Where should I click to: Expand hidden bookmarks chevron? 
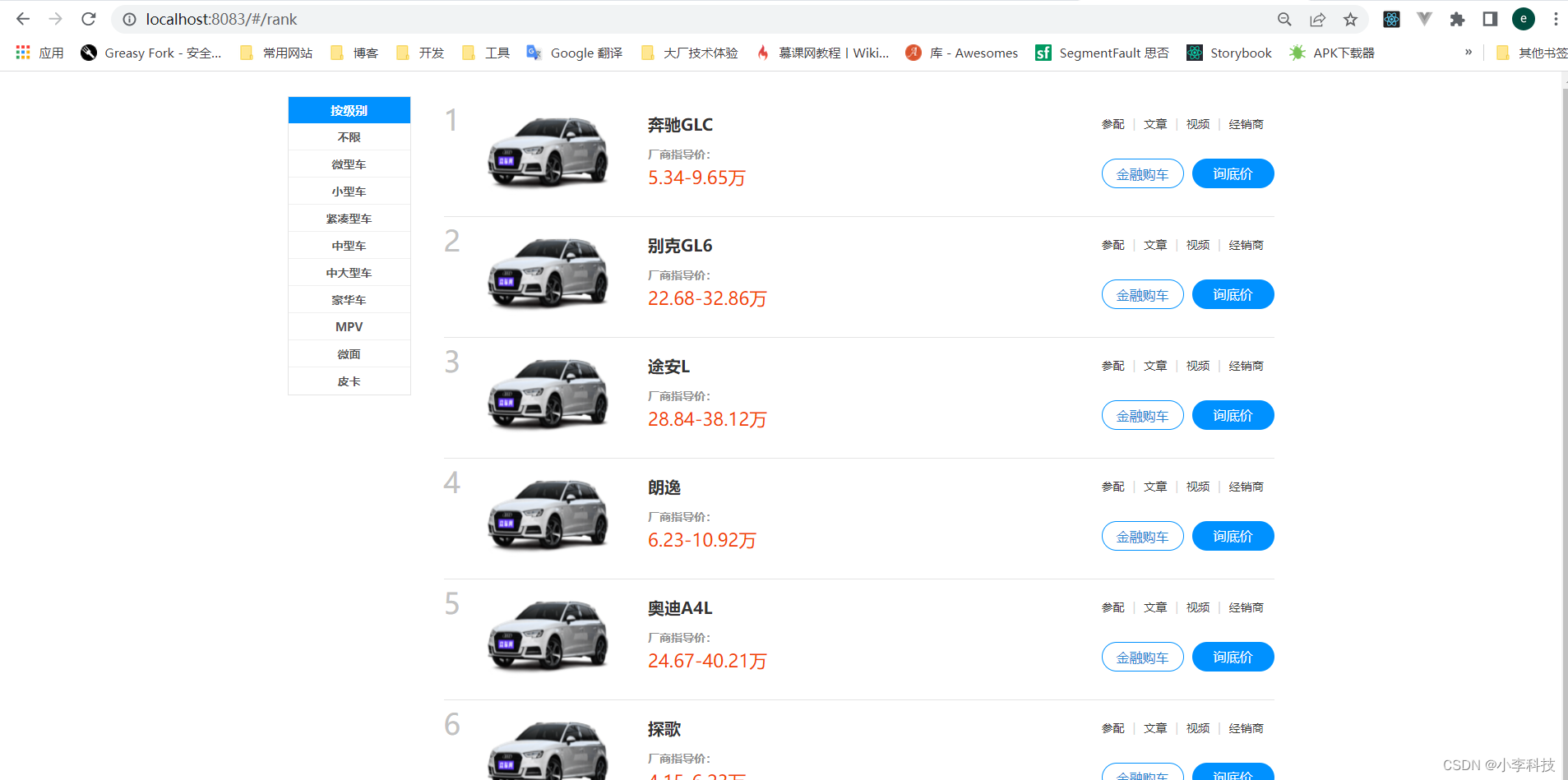pos(1469,52)
